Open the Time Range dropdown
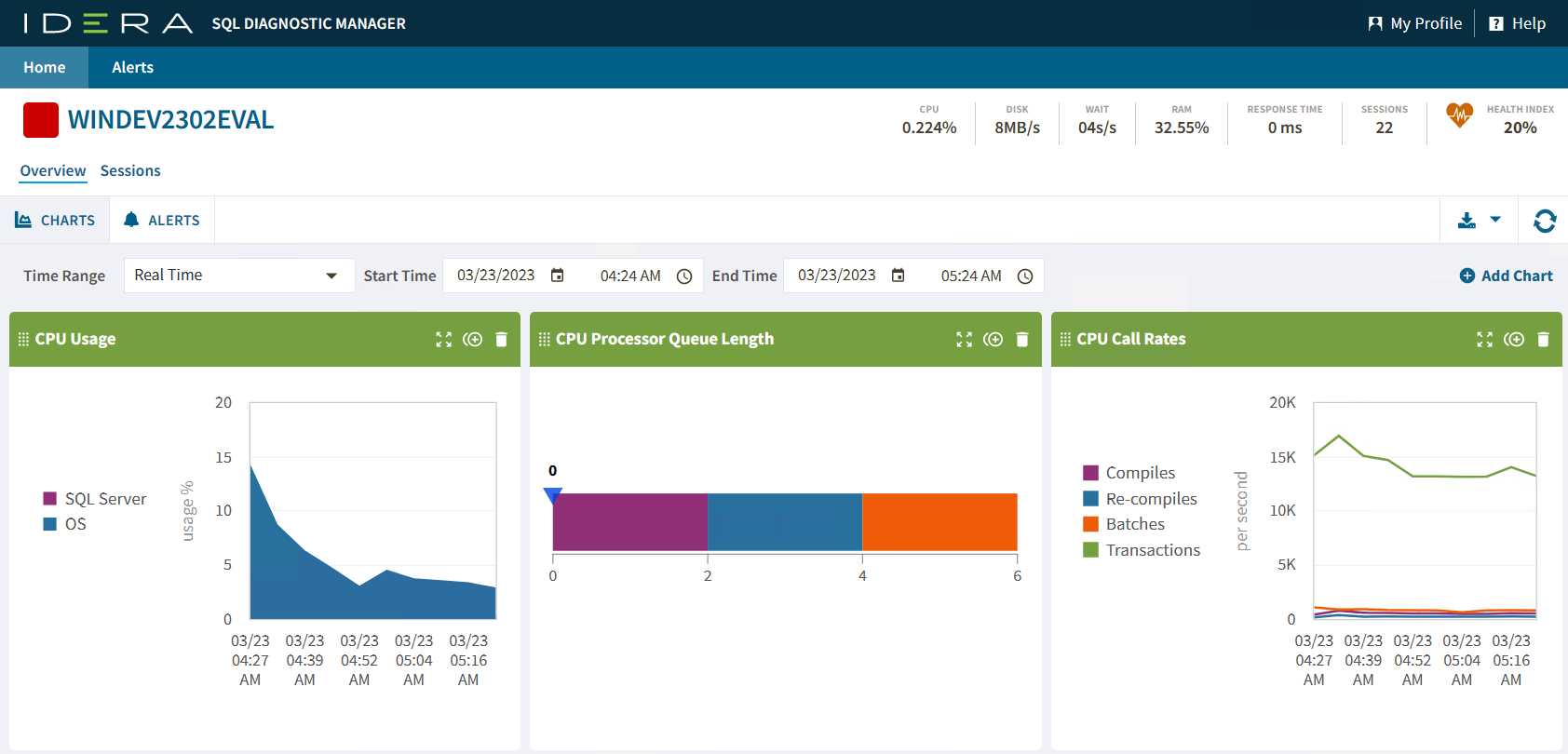1568x754 pixels. 239,276
